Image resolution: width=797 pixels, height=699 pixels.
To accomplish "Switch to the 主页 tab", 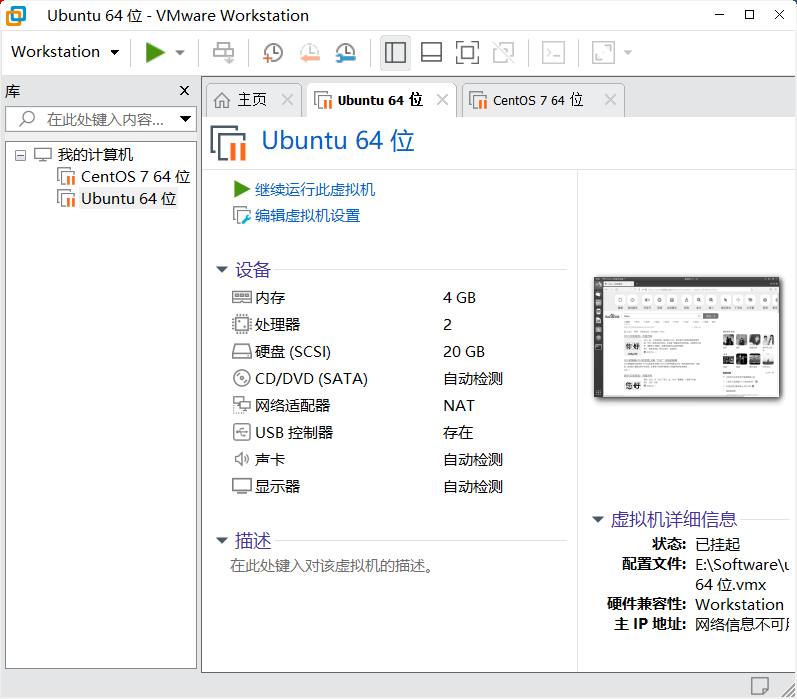I will tap(252, 100).
